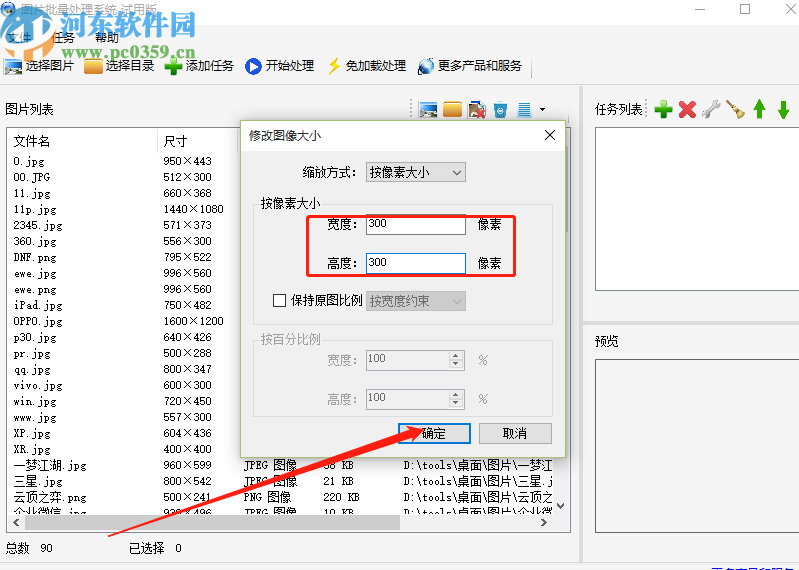This screenshot has width=799, height=570.
Task: Click the broom clear tasks icon
Action: pos(735,109)
